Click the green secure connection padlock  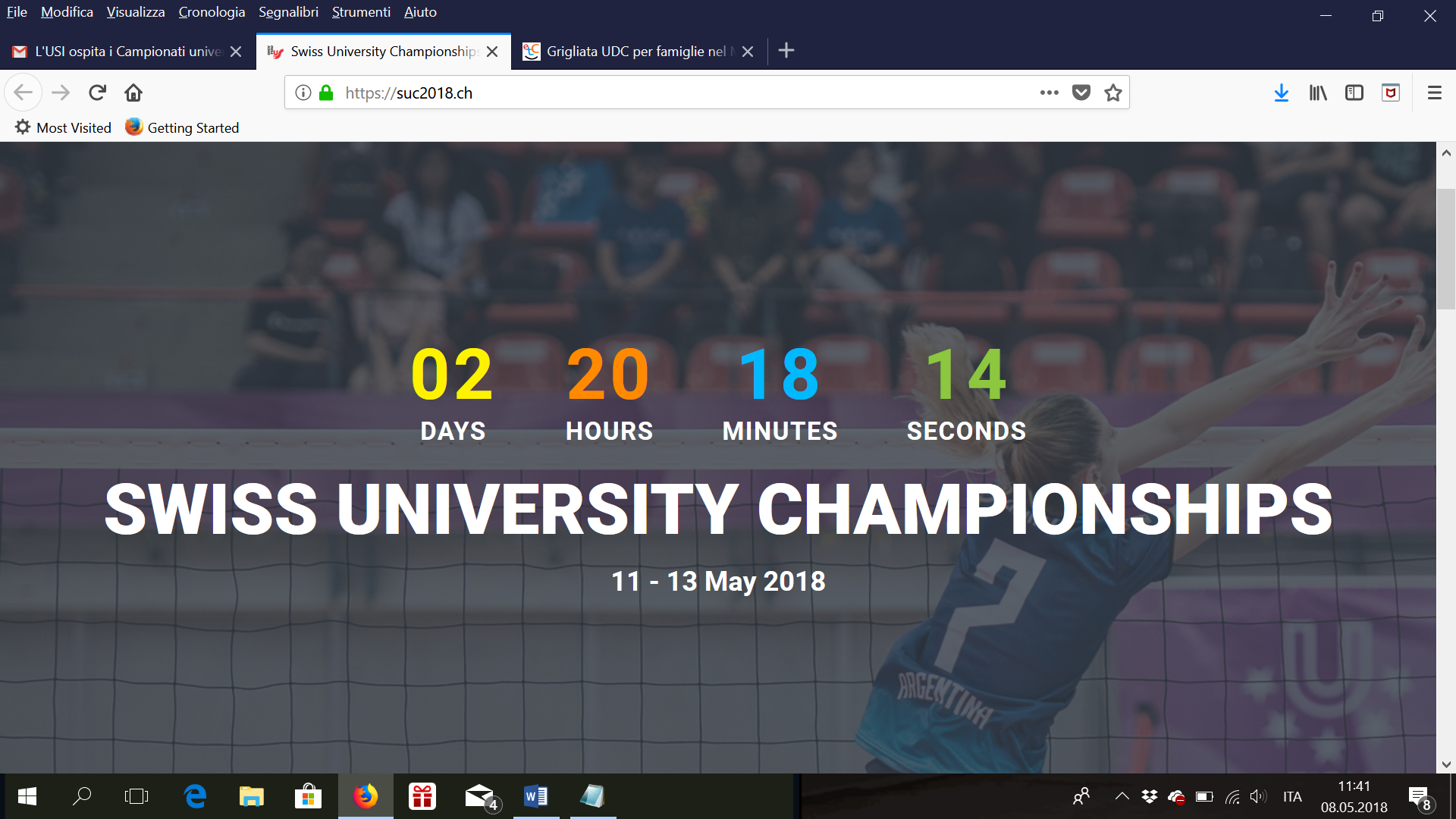pyautogui.click(x=326, y=93)
